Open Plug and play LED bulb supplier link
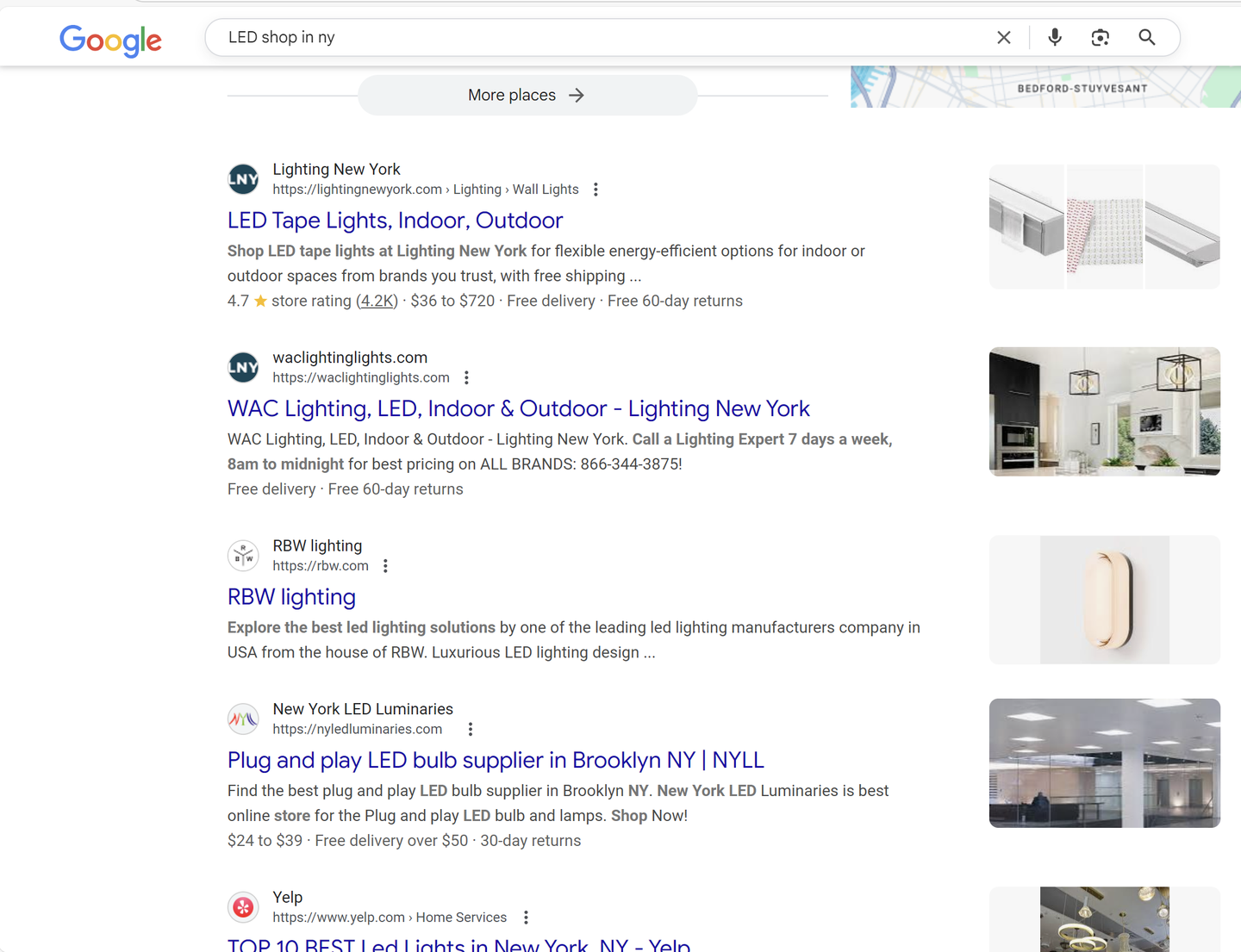The width and height of the screenshot is (1241, 952). 496,760
